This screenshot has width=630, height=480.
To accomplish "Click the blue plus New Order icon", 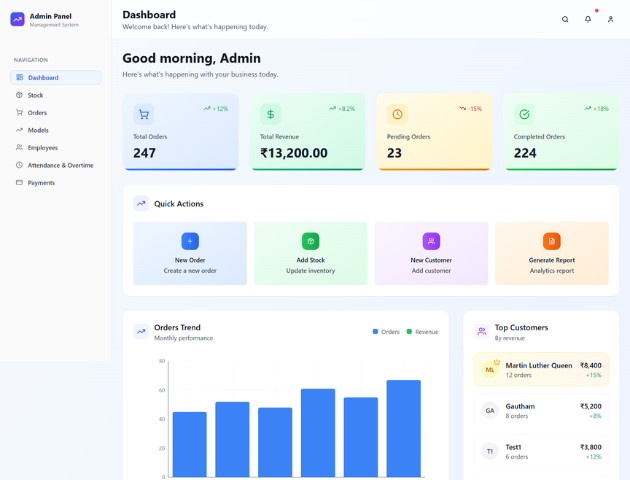I will (x=190, y=241).
